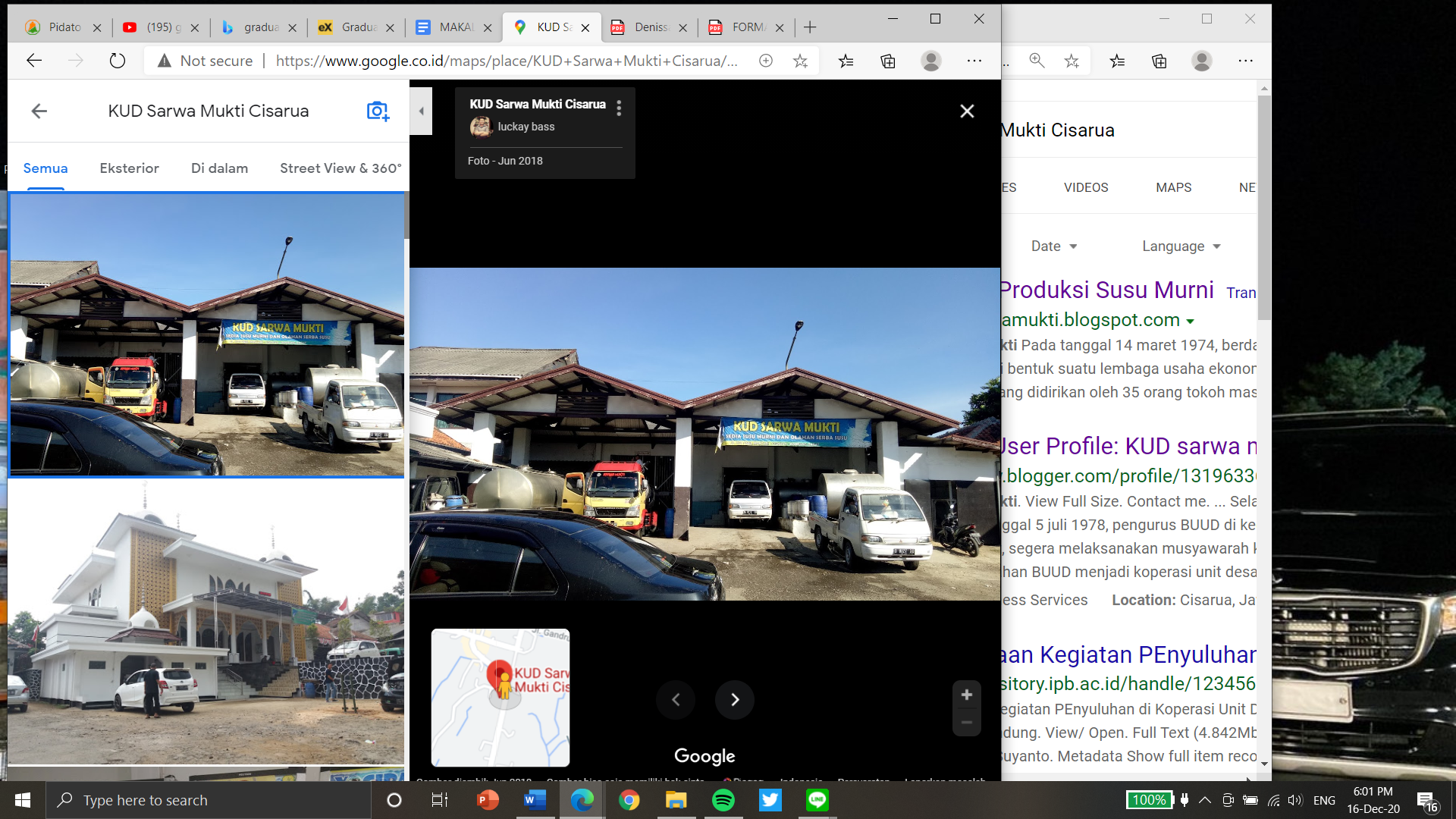1456x819 pixels.
Task: Open a new browser tab
Action: click(x=810, y=27)
